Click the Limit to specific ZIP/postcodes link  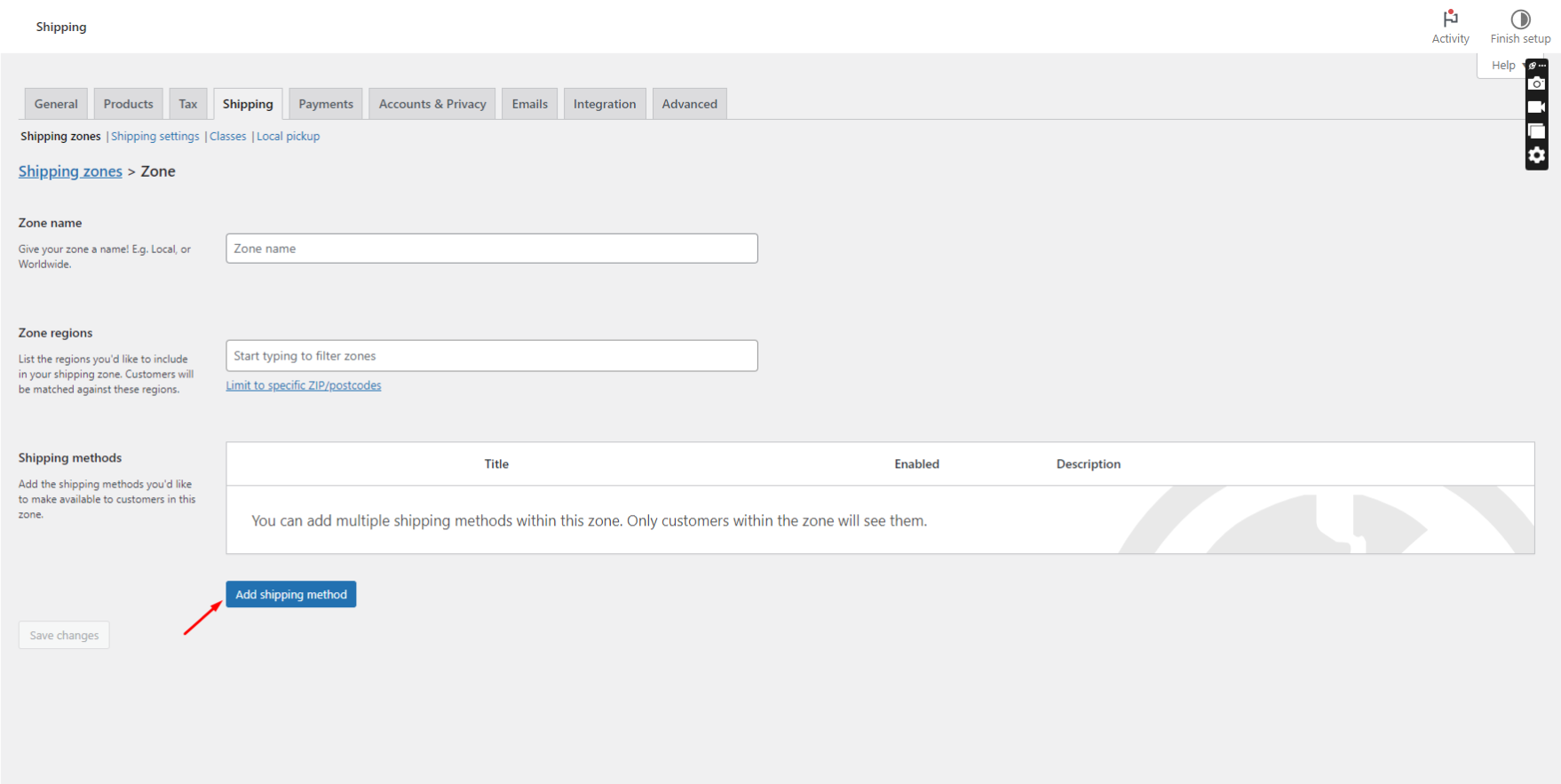304,385
